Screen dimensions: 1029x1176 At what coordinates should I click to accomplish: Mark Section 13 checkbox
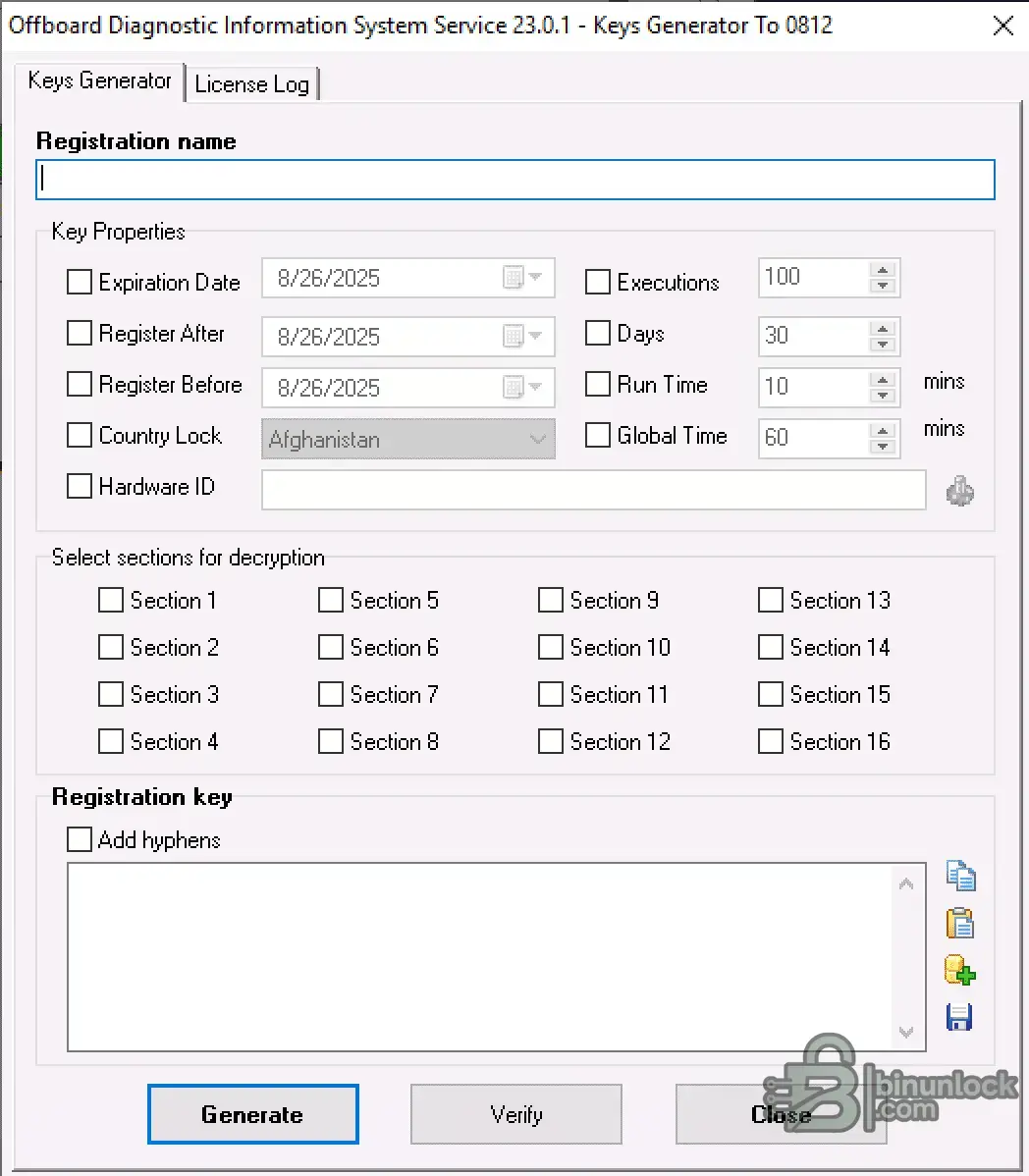[x=770, y=600]
